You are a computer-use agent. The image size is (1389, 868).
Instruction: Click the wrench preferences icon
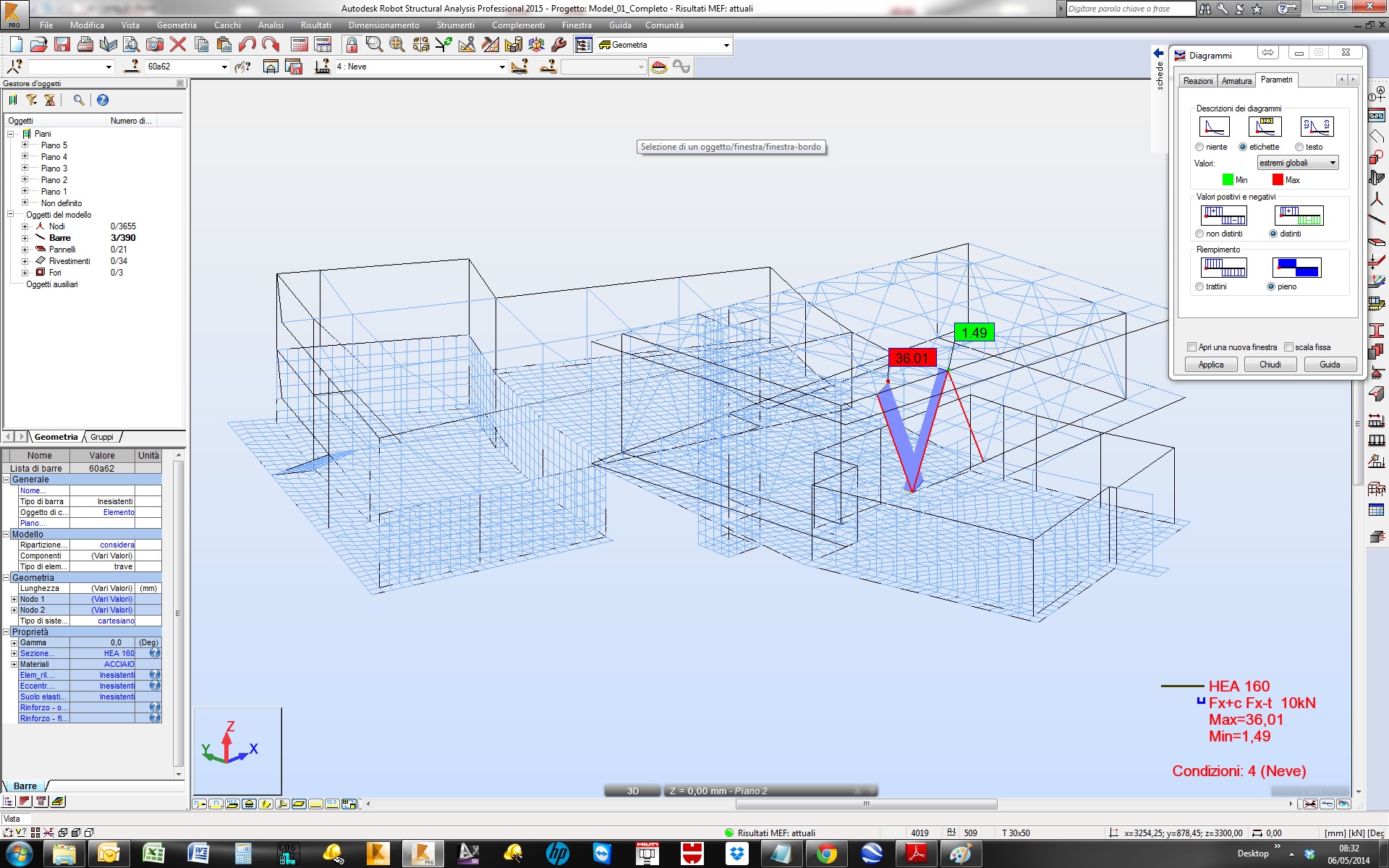(x=559, y=45)
